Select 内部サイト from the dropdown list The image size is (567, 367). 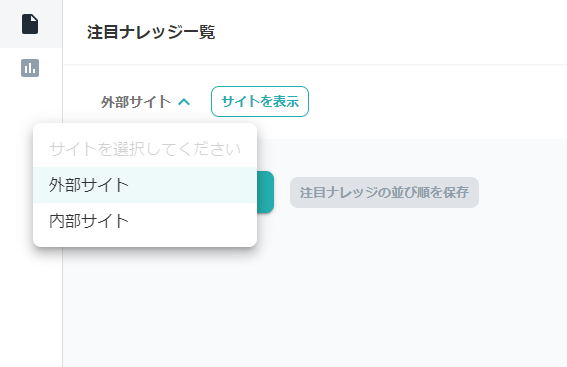[x=145, y=221]
